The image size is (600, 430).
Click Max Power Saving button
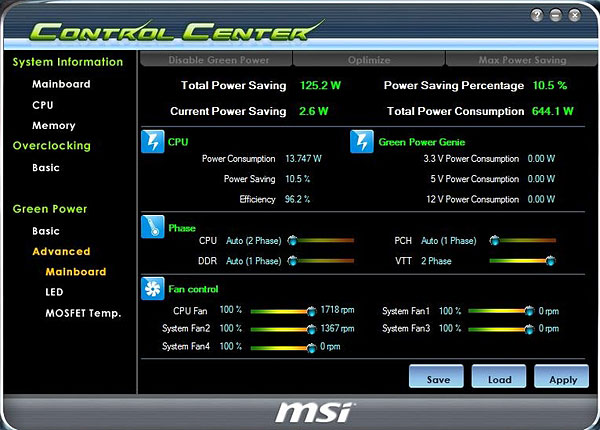[522, 60]
